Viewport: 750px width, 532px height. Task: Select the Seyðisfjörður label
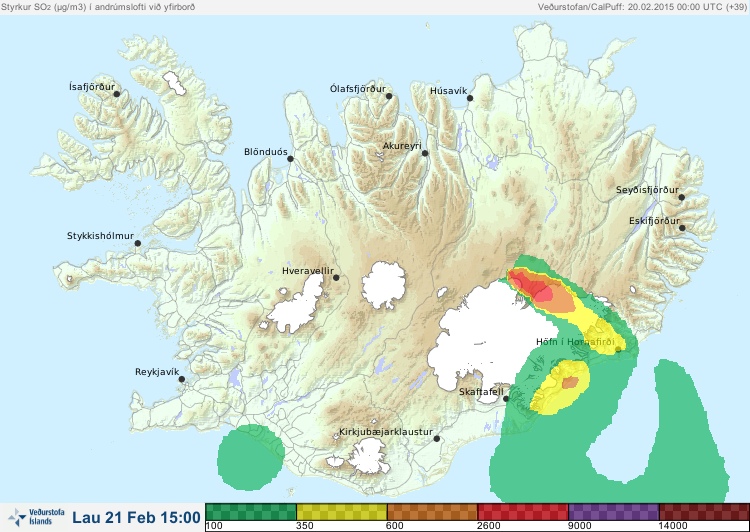pos(647,190)
